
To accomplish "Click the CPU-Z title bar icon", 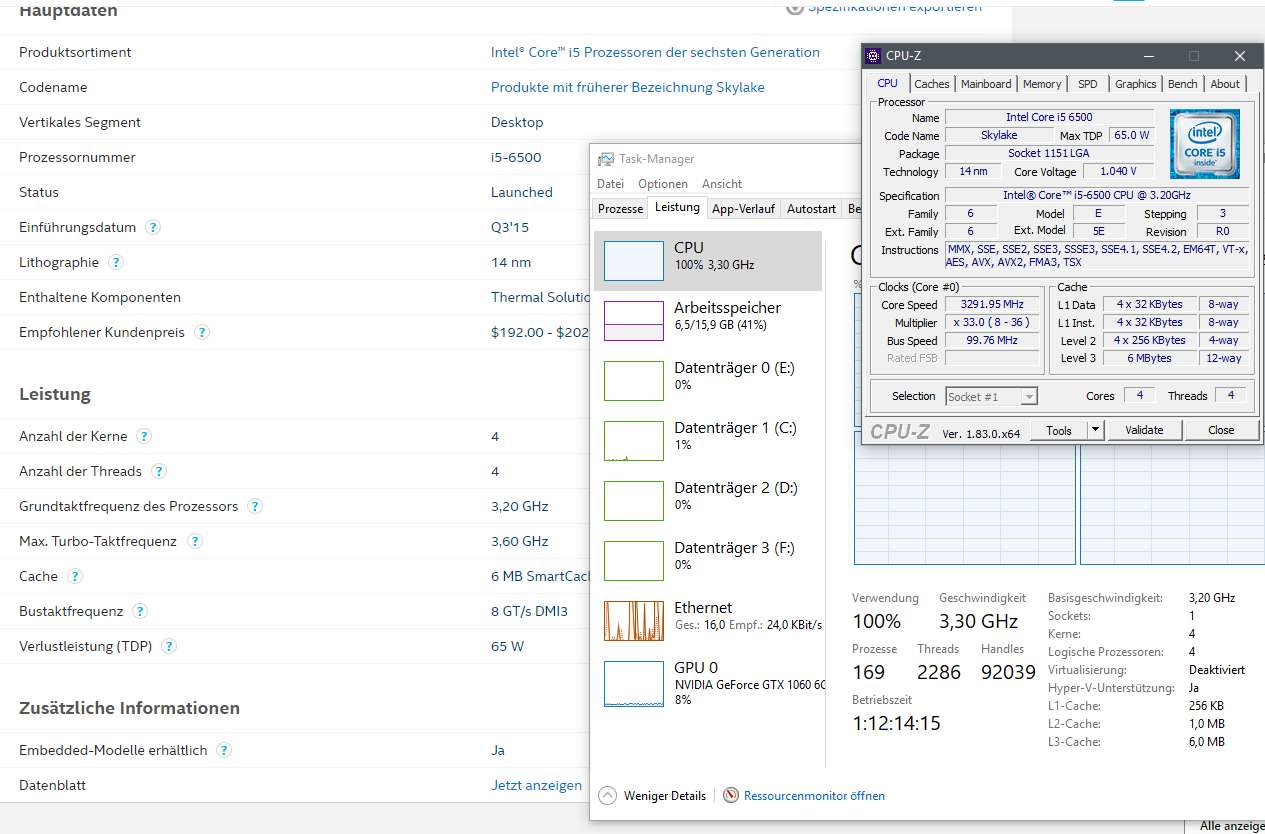I will (873, 56).
